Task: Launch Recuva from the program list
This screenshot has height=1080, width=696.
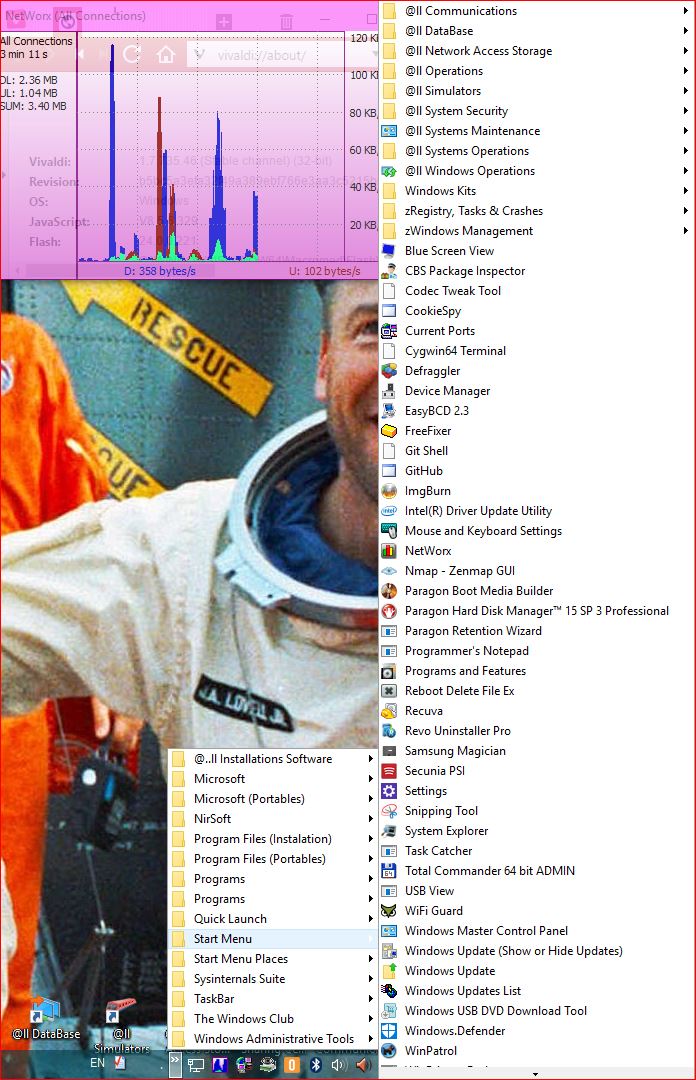Action: [x=423, y=711]
